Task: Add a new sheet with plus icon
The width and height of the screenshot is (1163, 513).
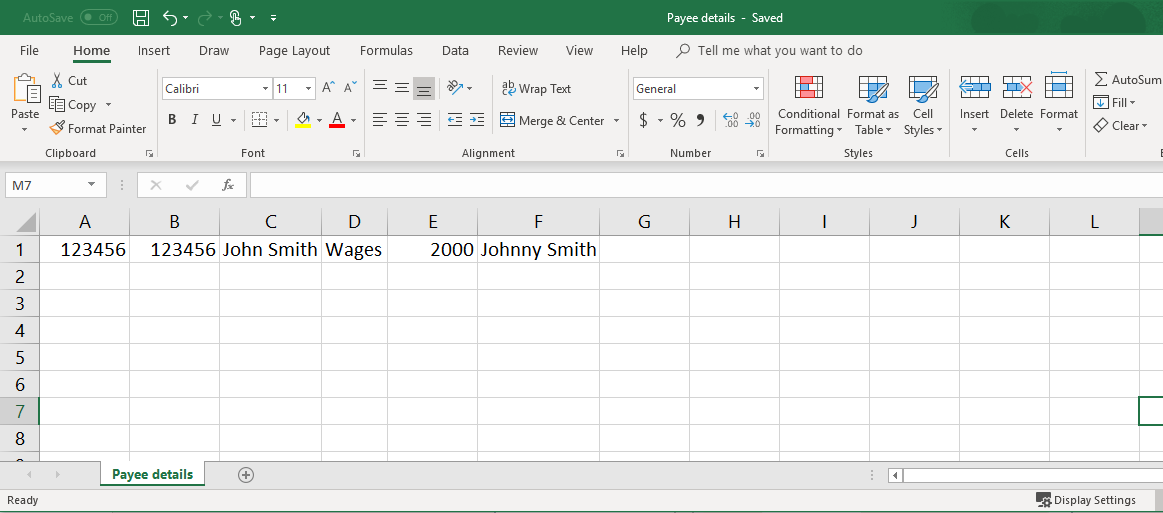Action: [246, 475]
